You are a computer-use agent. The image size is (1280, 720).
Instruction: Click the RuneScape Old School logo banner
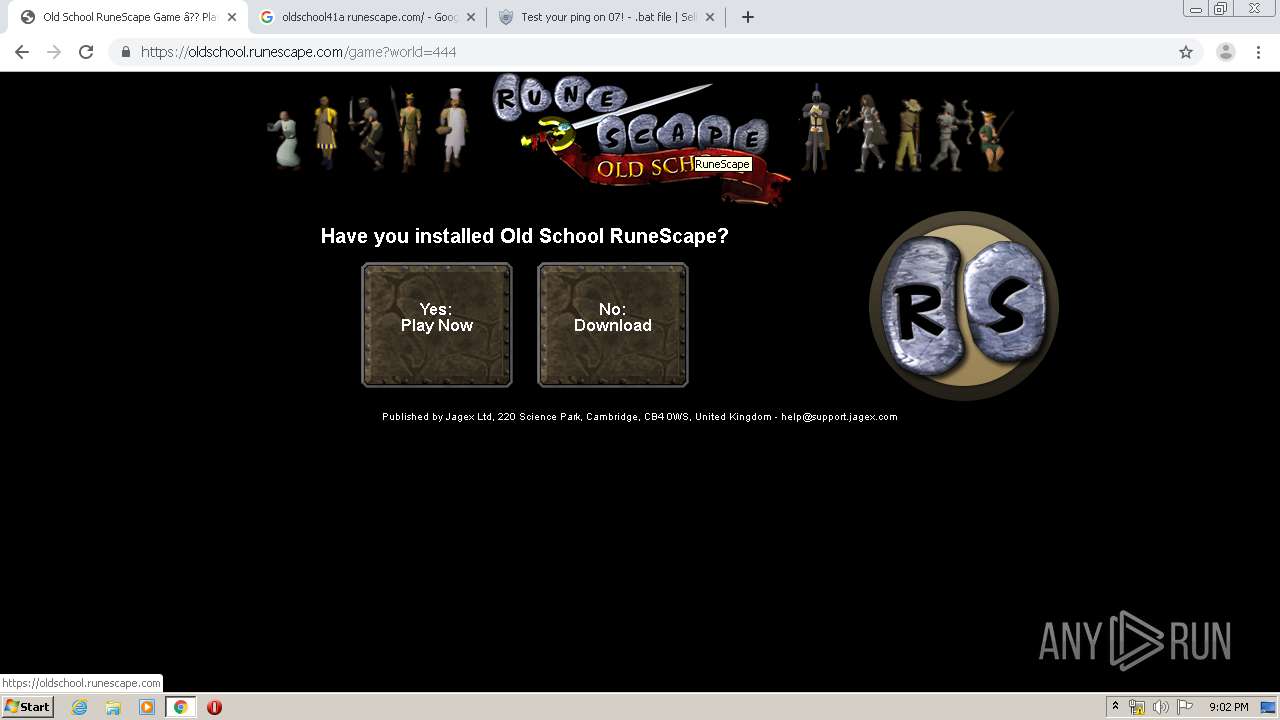(640, 138)
